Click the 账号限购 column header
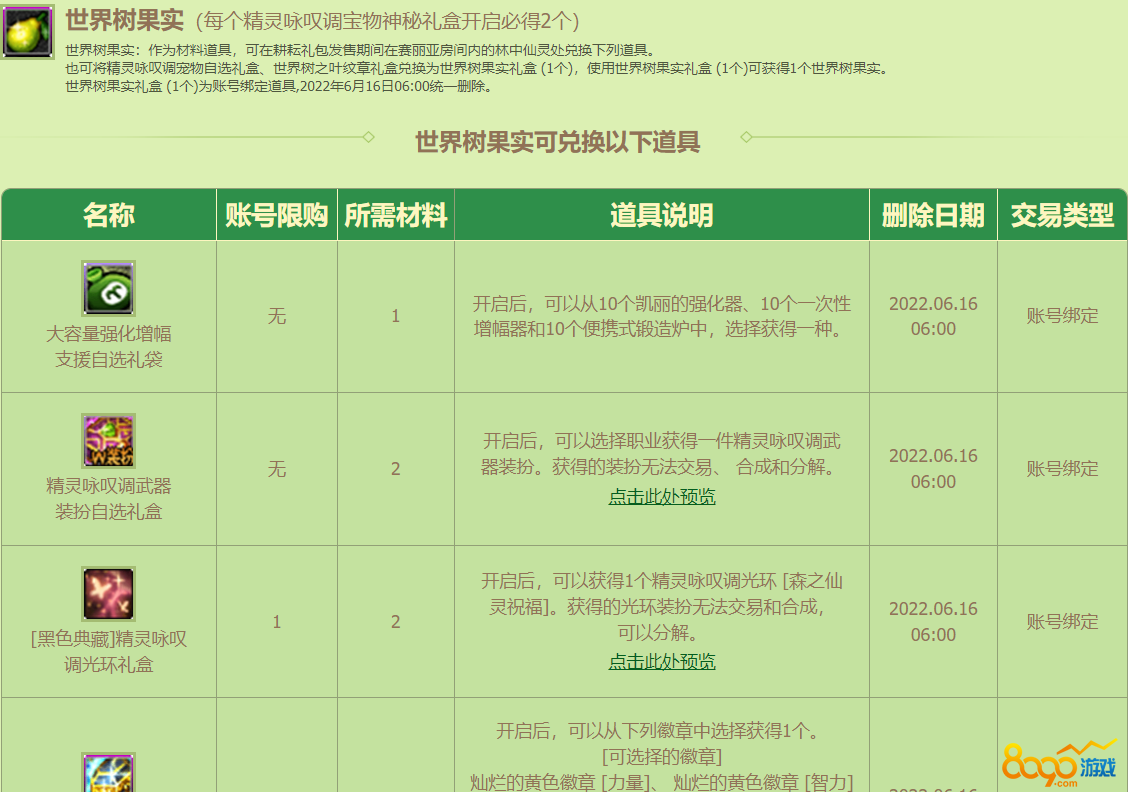 (x=277, y=215)
